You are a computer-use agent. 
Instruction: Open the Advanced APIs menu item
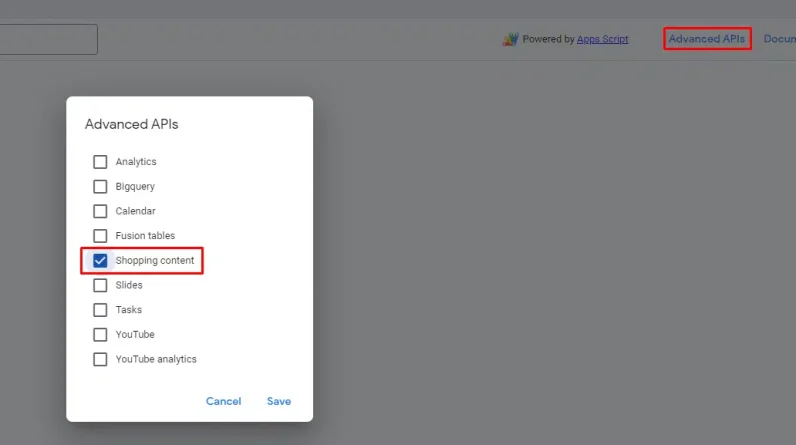click(x=706, y=39)
